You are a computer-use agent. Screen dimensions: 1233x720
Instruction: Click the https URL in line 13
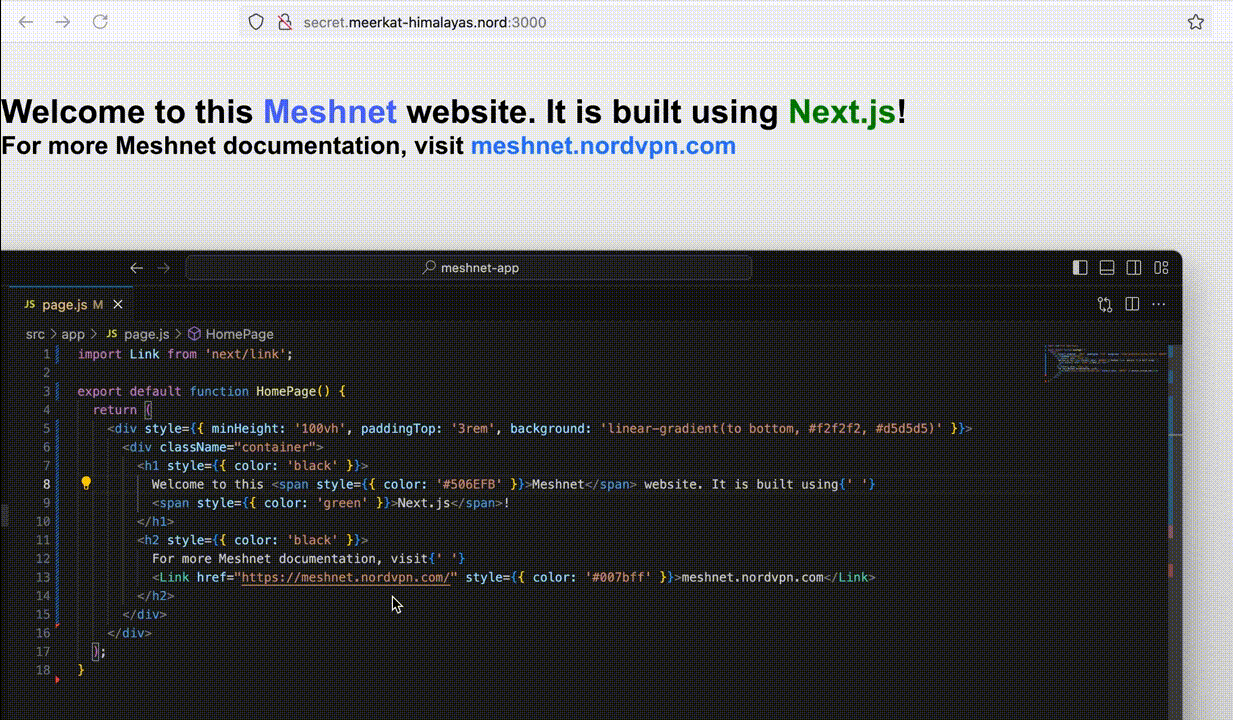tap(345, 577)
